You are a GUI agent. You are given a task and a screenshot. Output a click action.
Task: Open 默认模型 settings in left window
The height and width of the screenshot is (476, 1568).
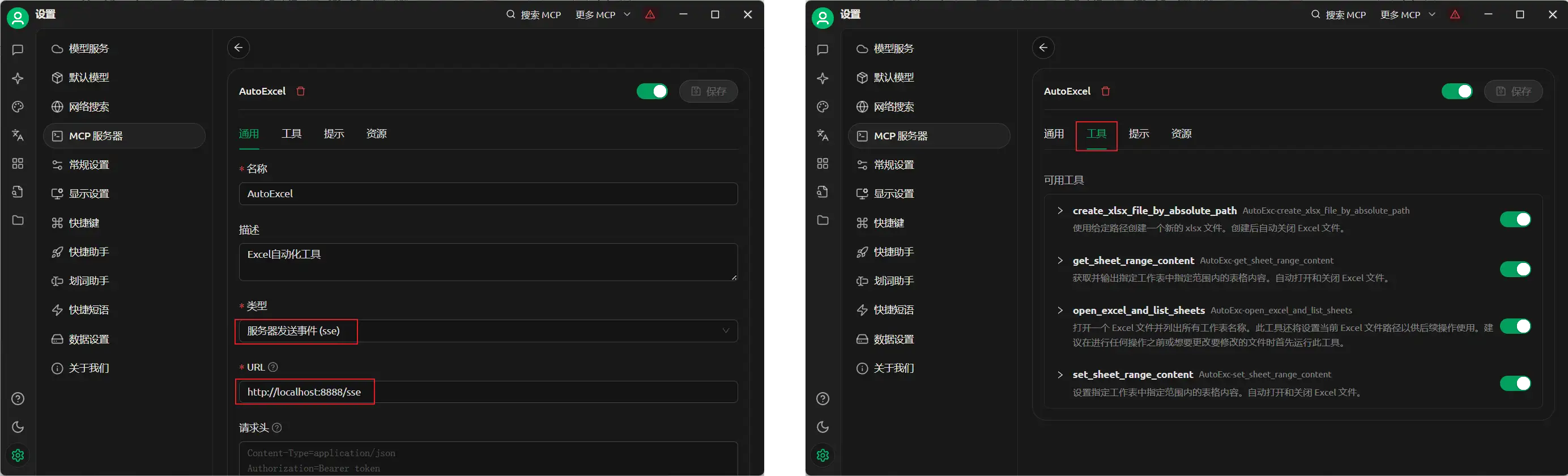[x=124, y=77]
